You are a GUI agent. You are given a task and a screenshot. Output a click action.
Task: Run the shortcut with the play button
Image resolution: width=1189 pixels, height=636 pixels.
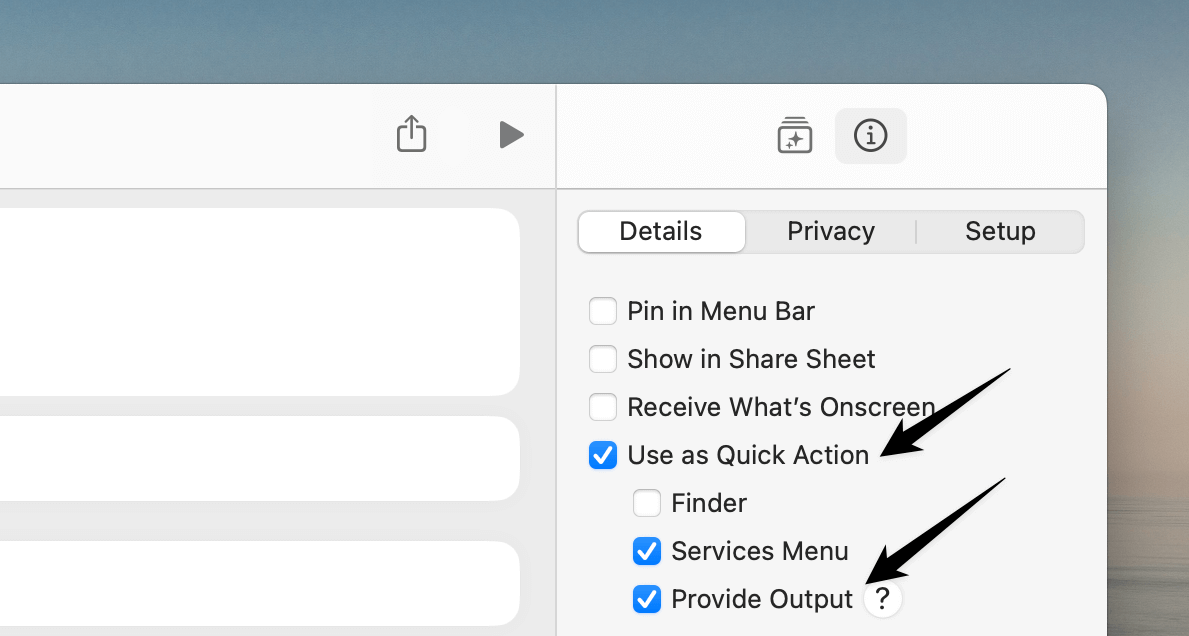point(511,134)
